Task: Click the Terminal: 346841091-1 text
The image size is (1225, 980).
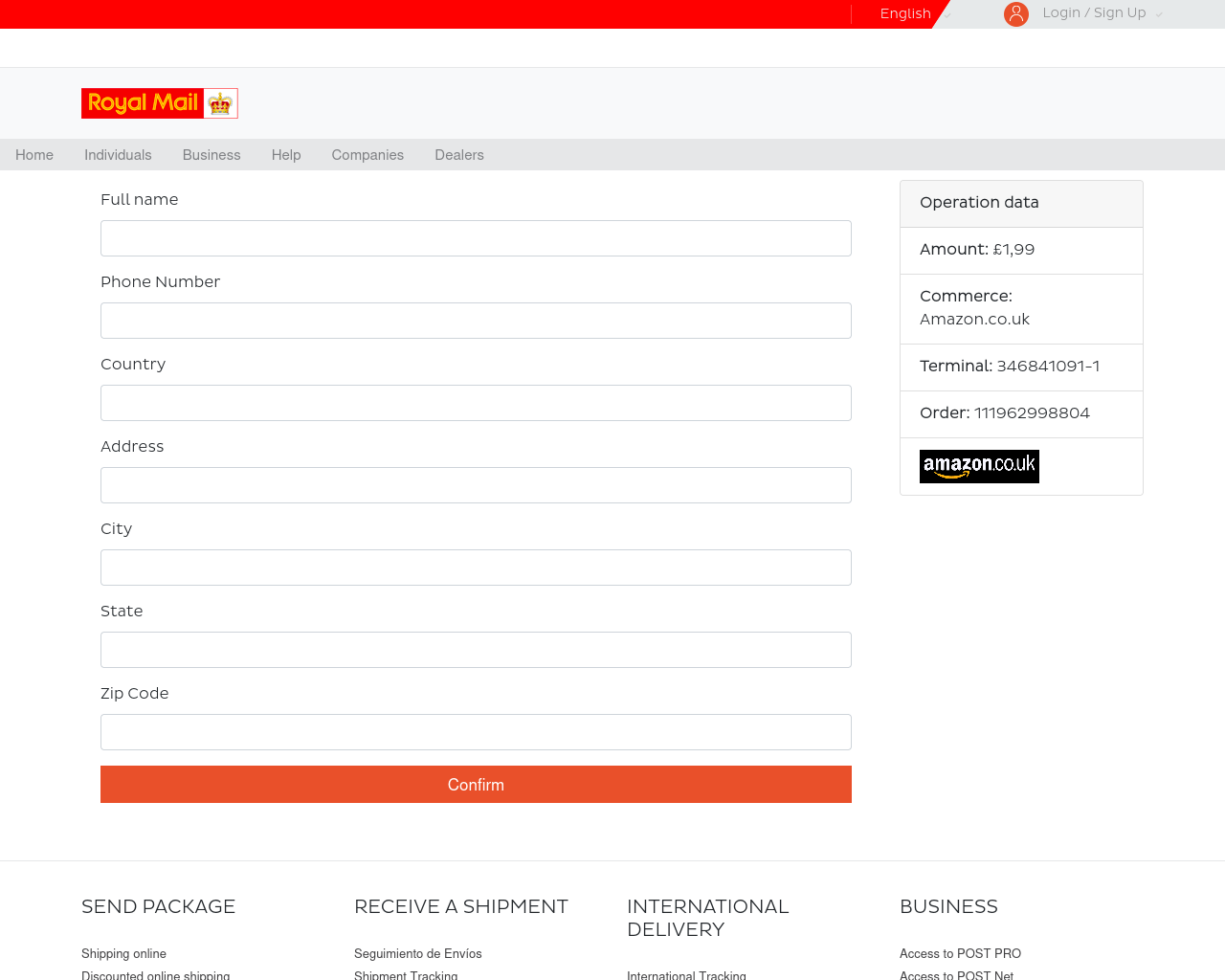Action: pyautogui.click(x=1010, y=367)
